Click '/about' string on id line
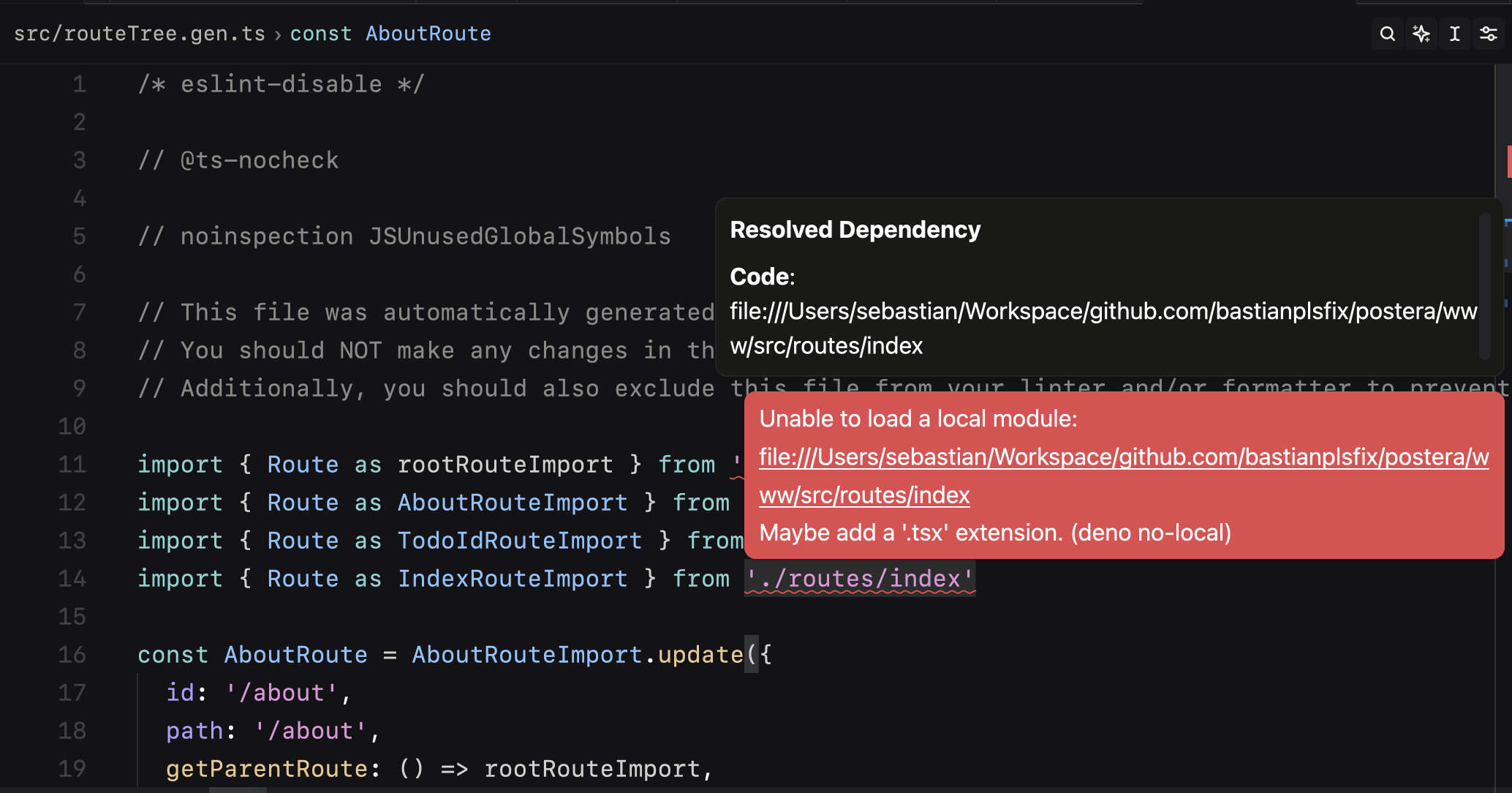1512x793 pixels. (281, 693)
